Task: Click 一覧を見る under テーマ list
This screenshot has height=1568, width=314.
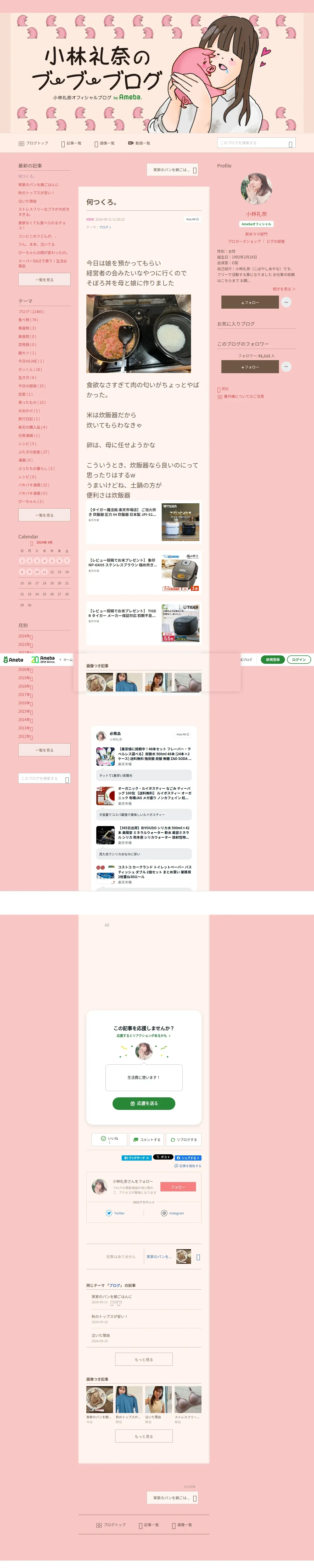Action: [x=44, y=515]
